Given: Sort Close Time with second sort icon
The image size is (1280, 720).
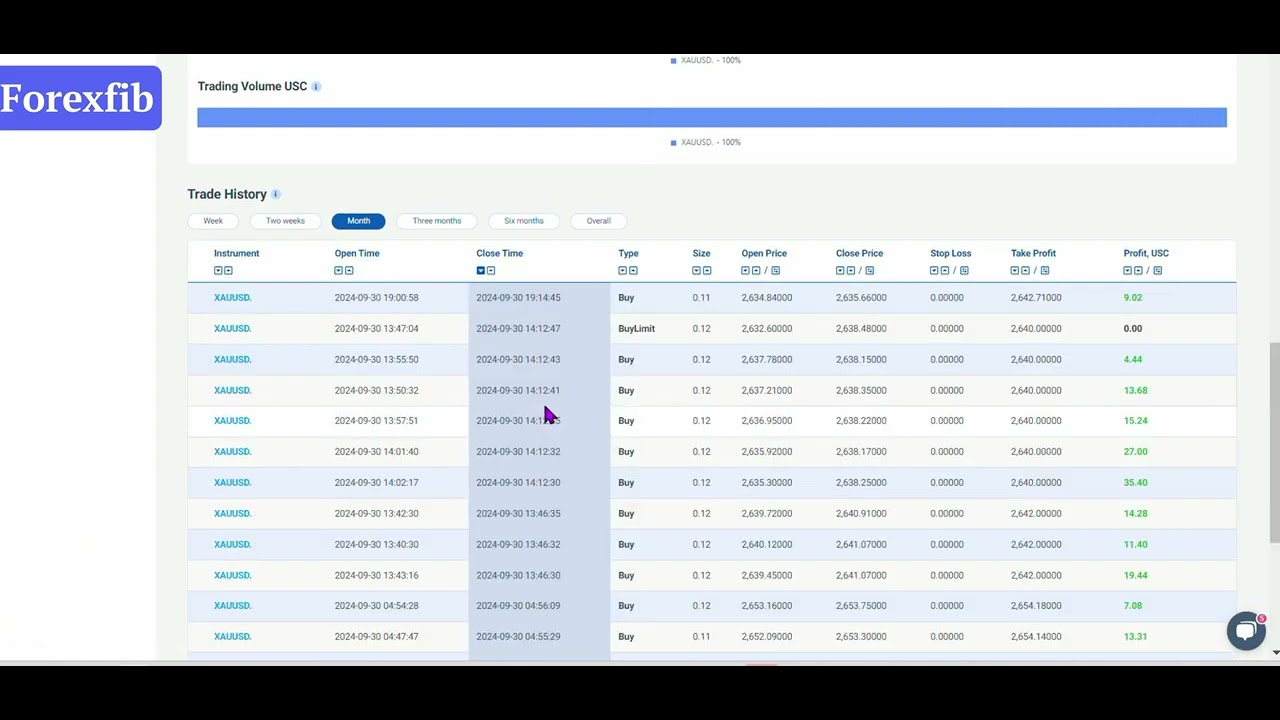Looking at the screenshot, I should click(x=491, y=271).
